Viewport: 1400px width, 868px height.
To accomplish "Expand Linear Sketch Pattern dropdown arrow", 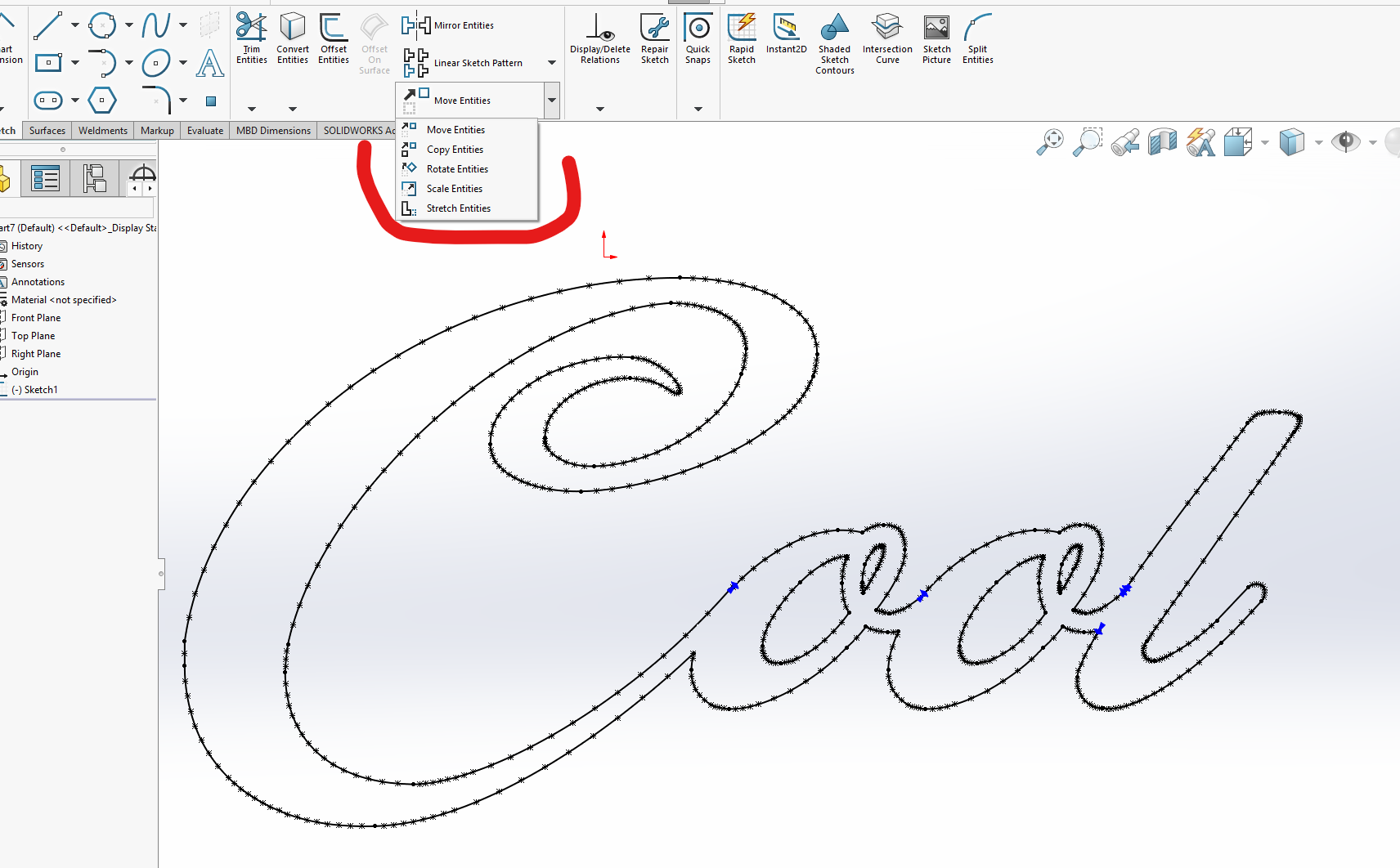I will [x=552, y=63].
